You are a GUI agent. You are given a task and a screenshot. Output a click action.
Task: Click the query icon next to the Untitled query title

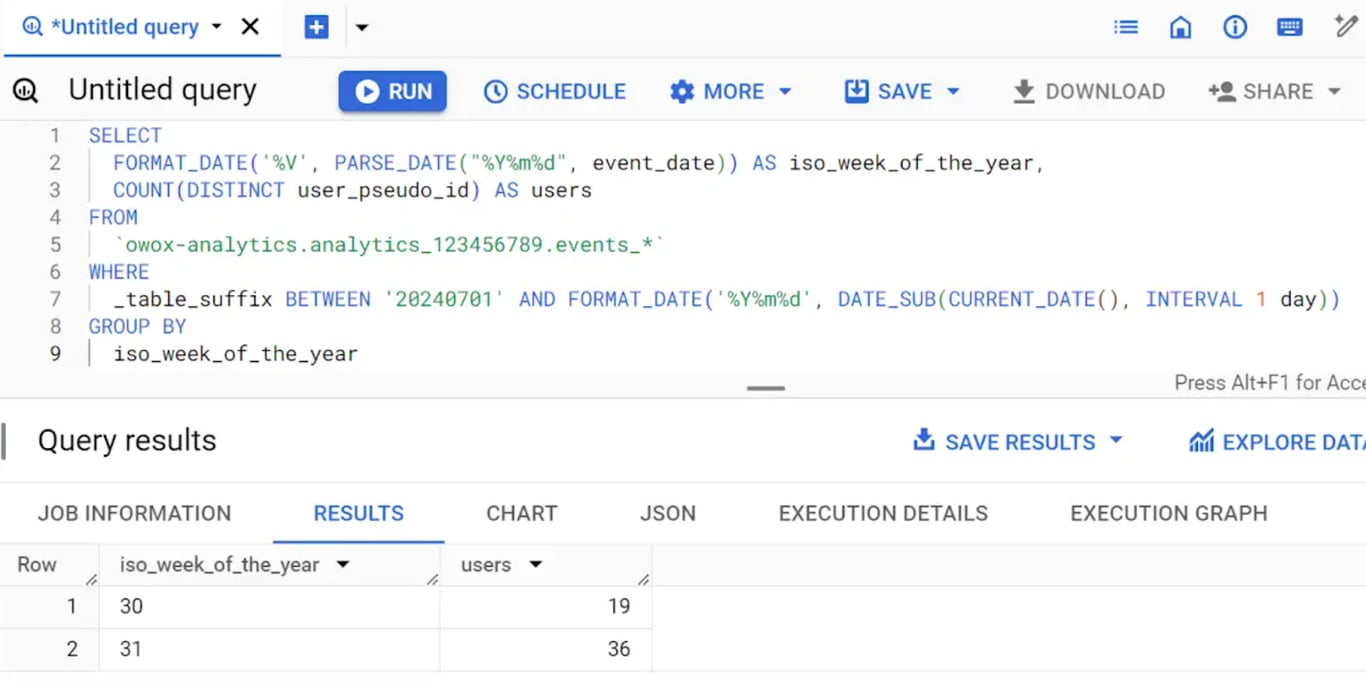click(25, 91)
